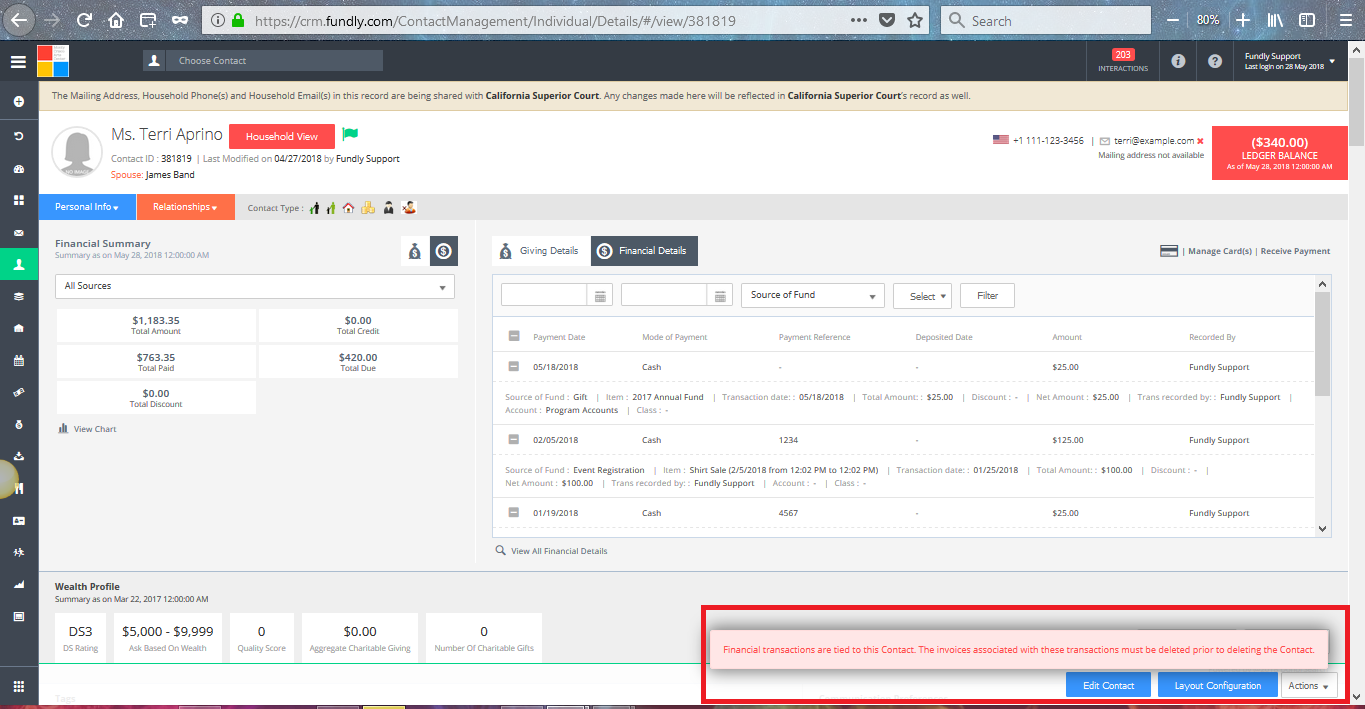The height and width of the screenshot is (709, 1365).
Task: Open the View Chart link
Action: 95,429
